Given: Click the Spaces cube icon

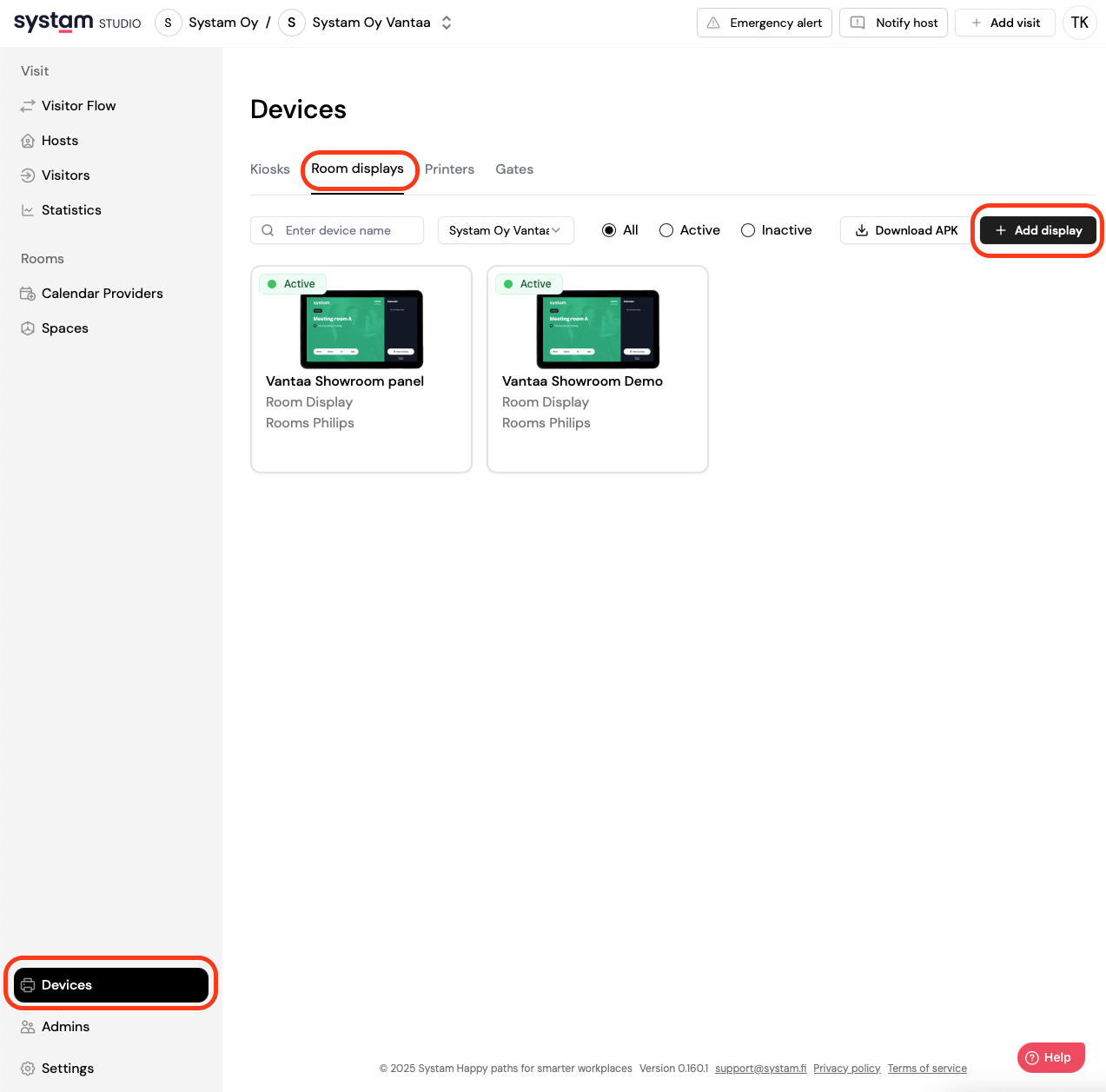Looking at the screenshot, I should coord(28,328).
